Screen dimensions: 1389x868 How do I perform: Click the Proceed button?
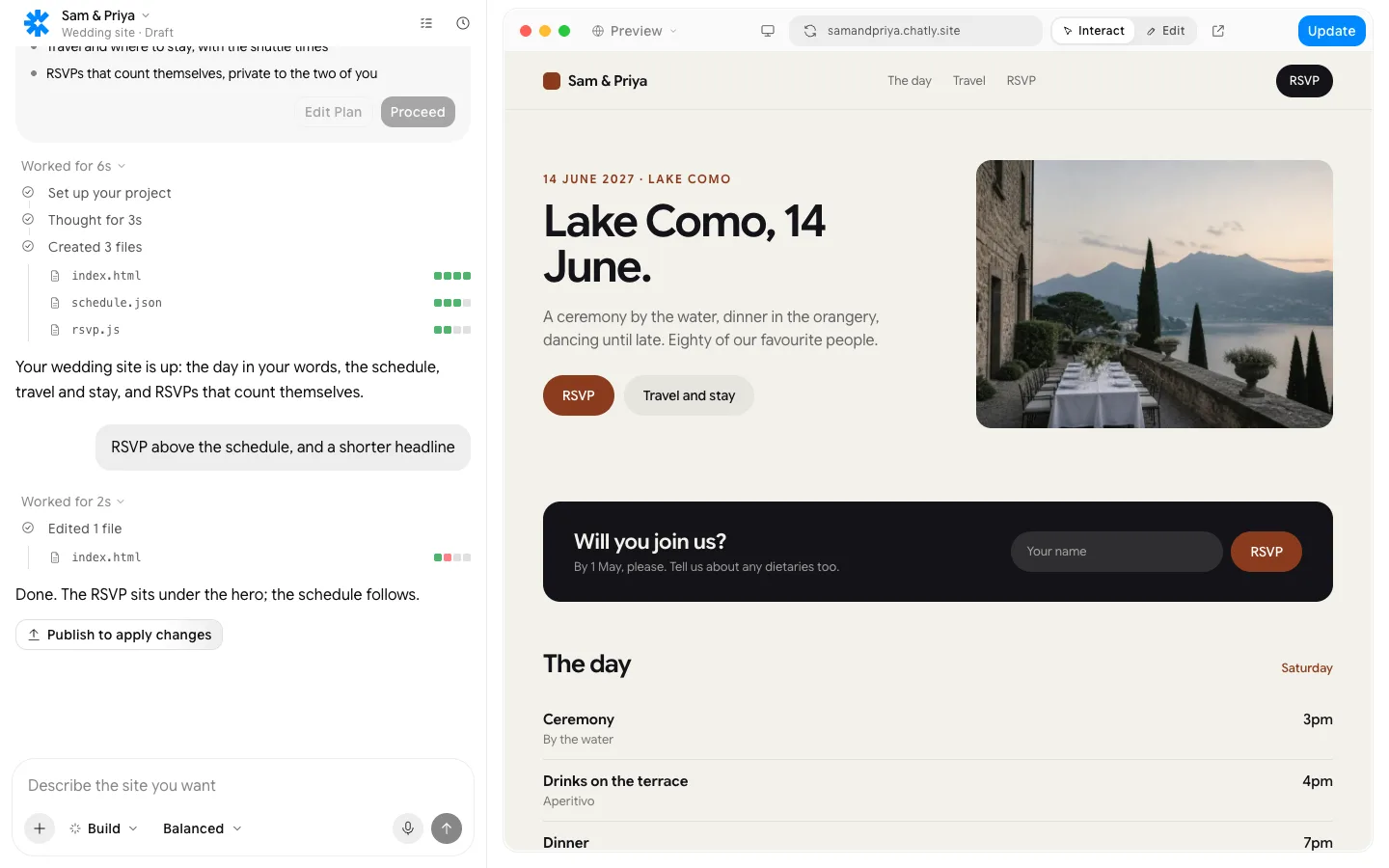[x=418, y=112]
